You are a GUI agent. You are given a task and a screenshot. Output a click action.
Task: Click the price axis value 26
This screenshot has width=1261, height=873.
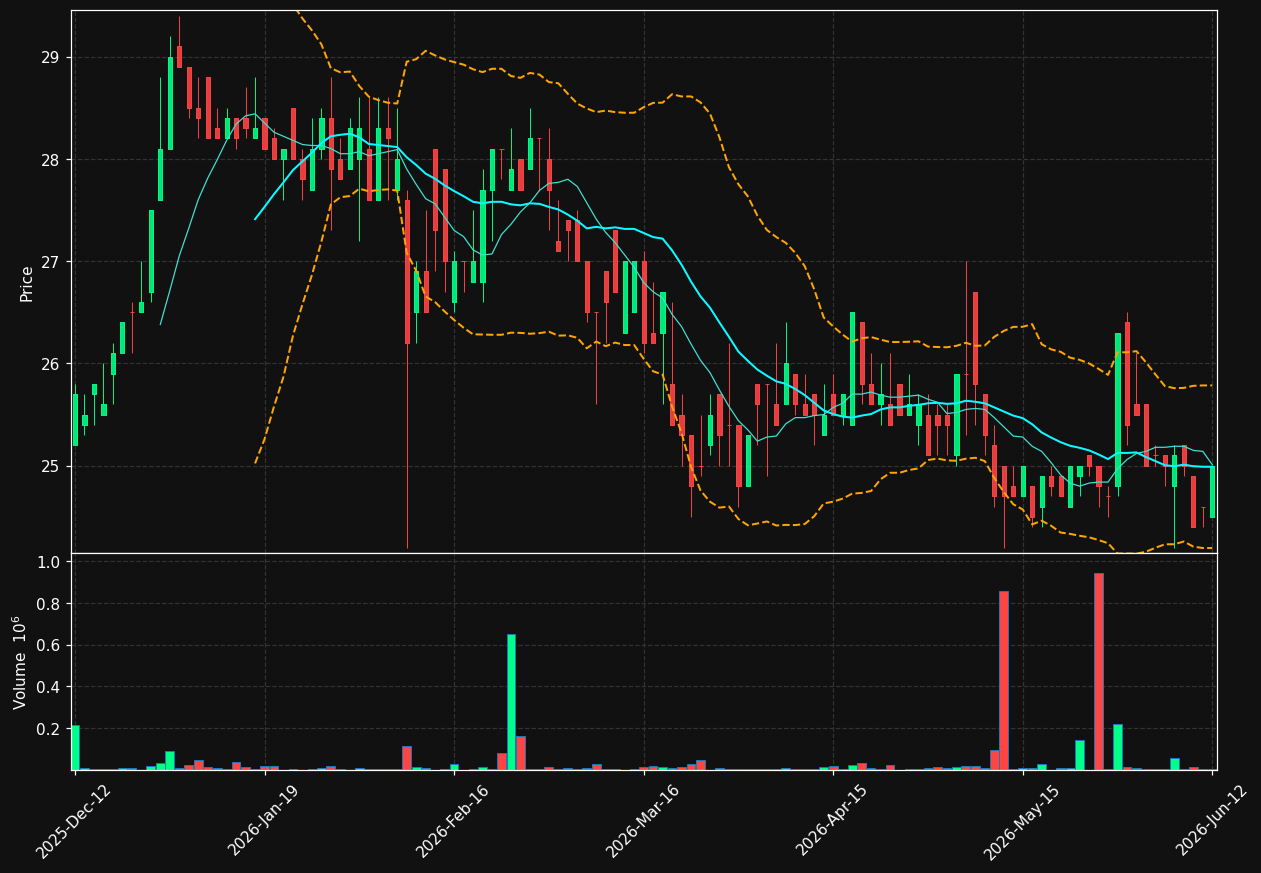(x=50, y=364)
